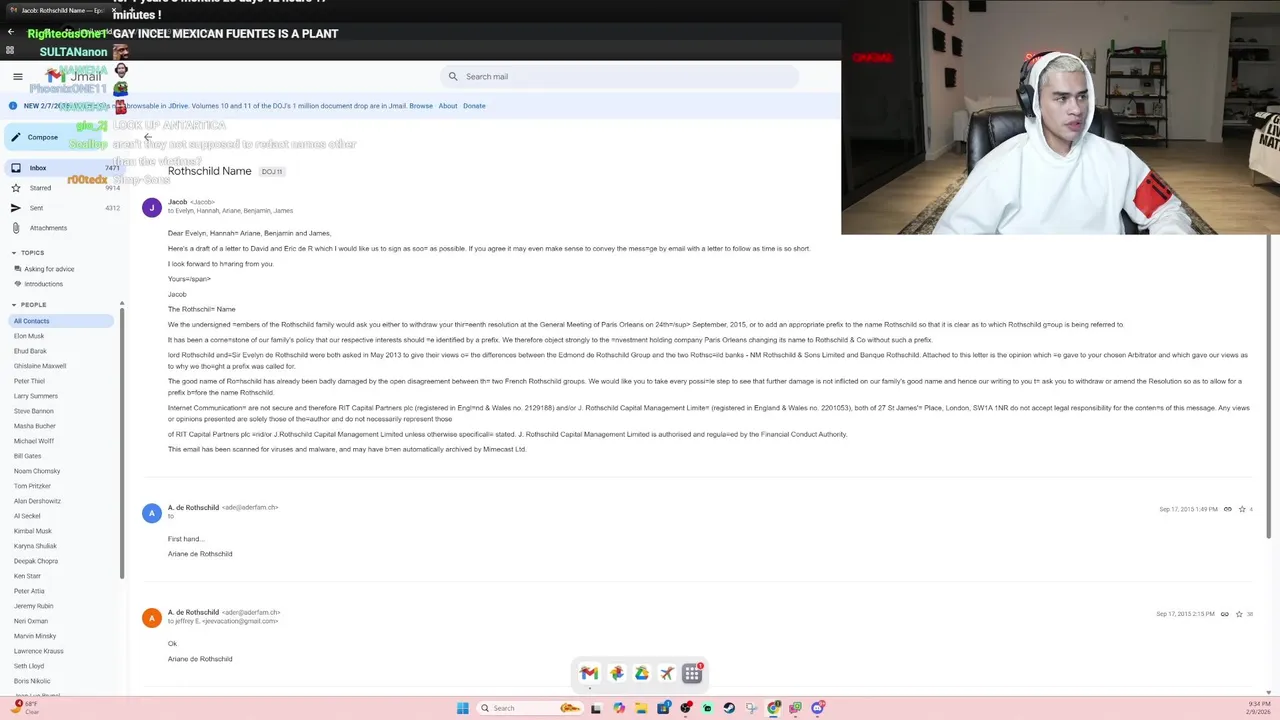Open the airplane Flights dock icon
1280x720 pixels.
pyautogui.click(x=667, y=673)
